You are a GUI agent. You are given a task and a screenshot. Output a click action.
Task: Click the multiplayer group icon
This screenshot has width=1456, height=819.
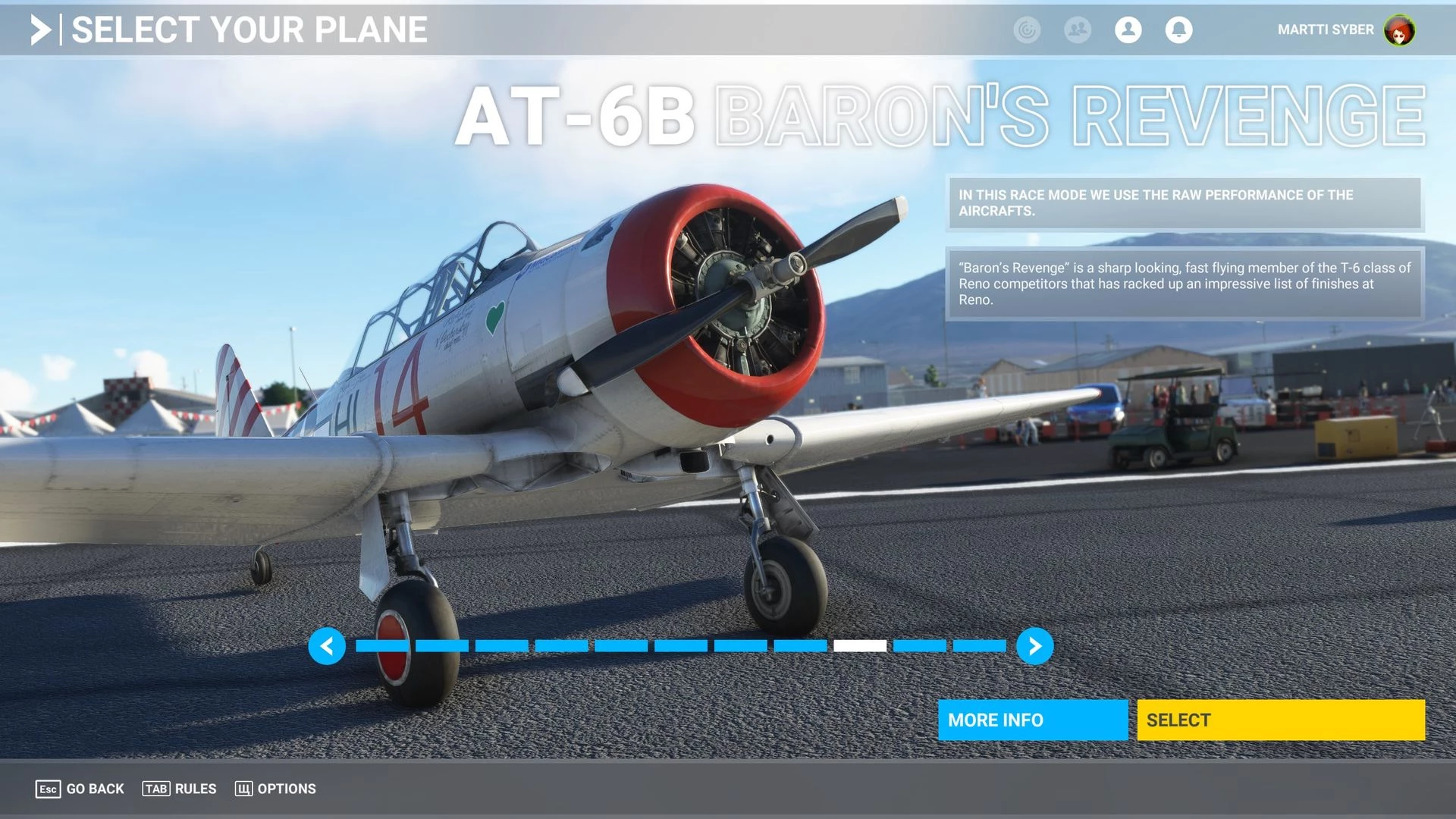tap(1077, 30)
